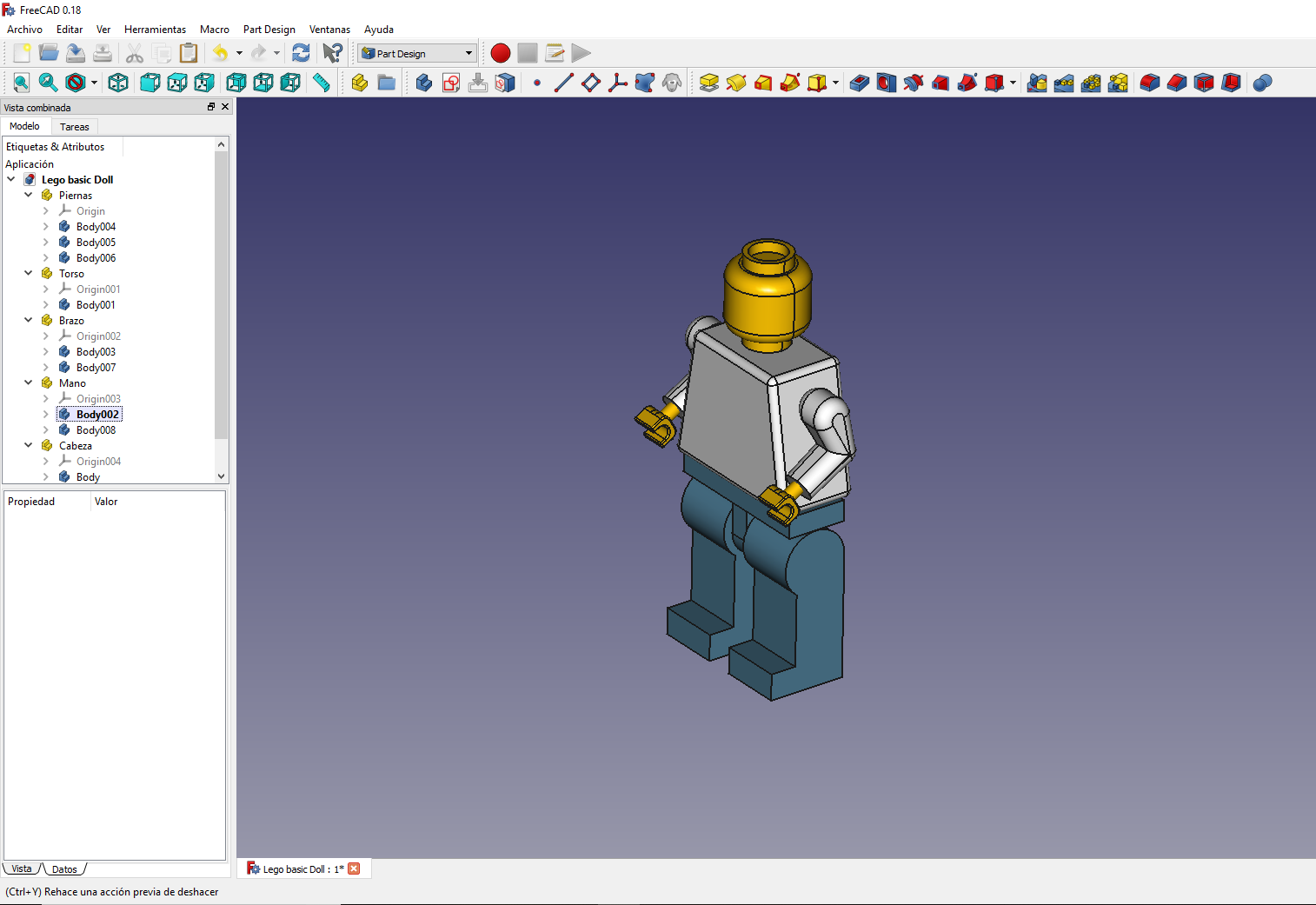The height and width of the screenshot is (905, 1316).
Task: Select the Groove tool
Action: (914, 83)
